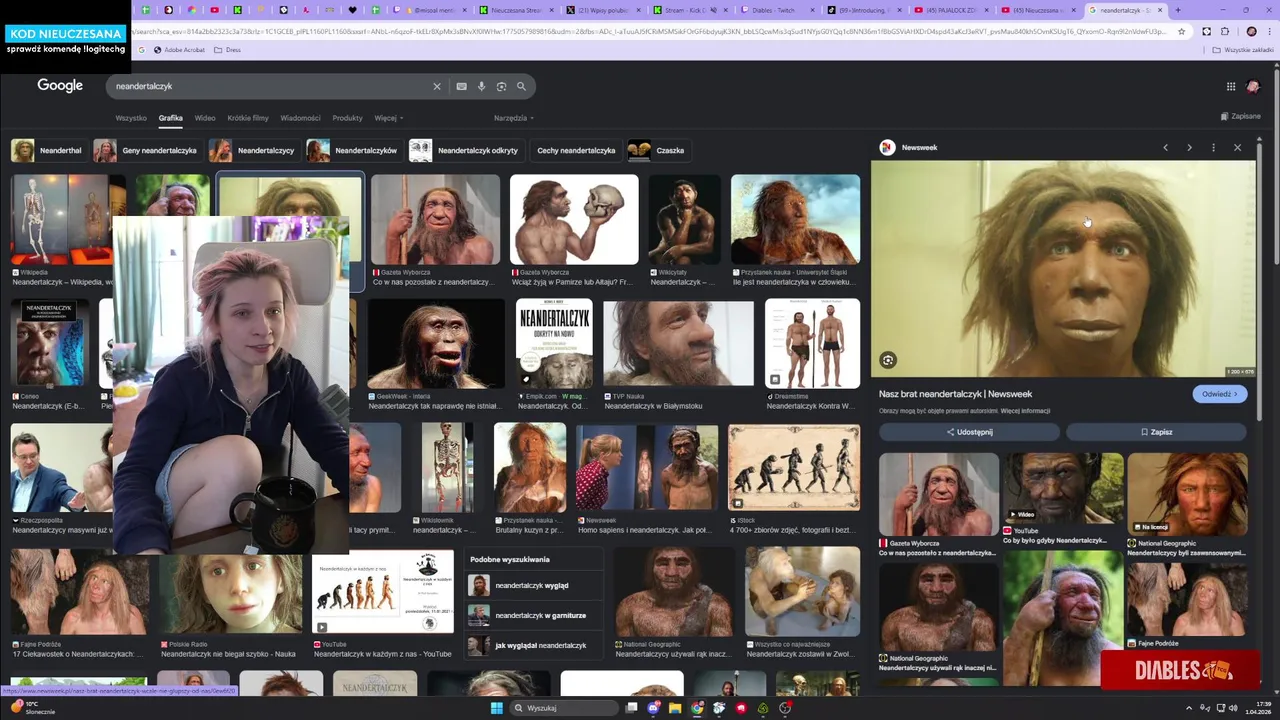Open iStock evolution illustration thumbnail

pyautogui.click(x=794, y=468)
